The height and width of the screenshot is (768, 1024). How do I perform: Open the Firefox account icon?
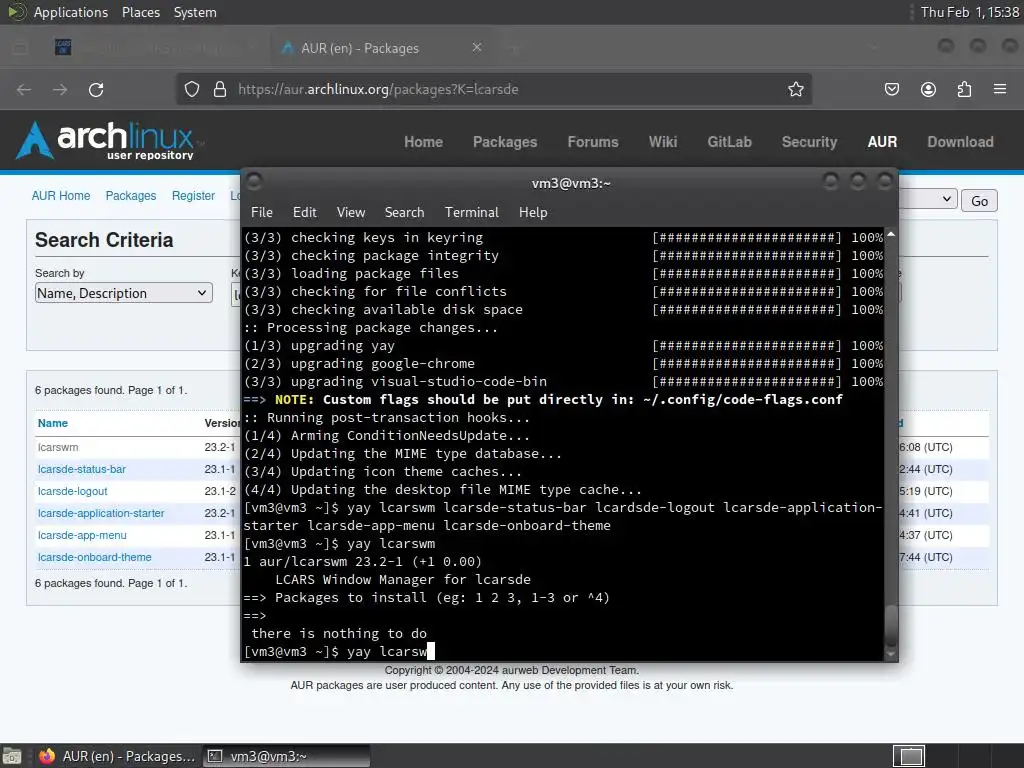(x=928, y=89)
